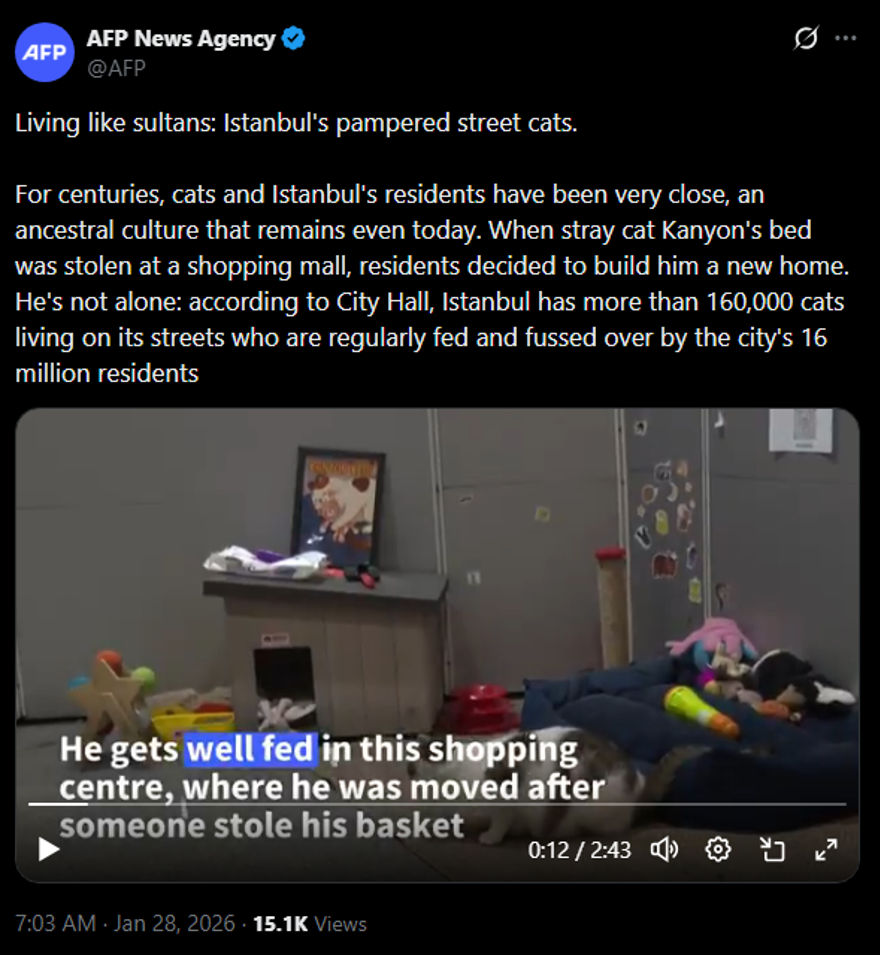
Task: Open Grok explain-this-post icon
Action: tap(806, 38)
